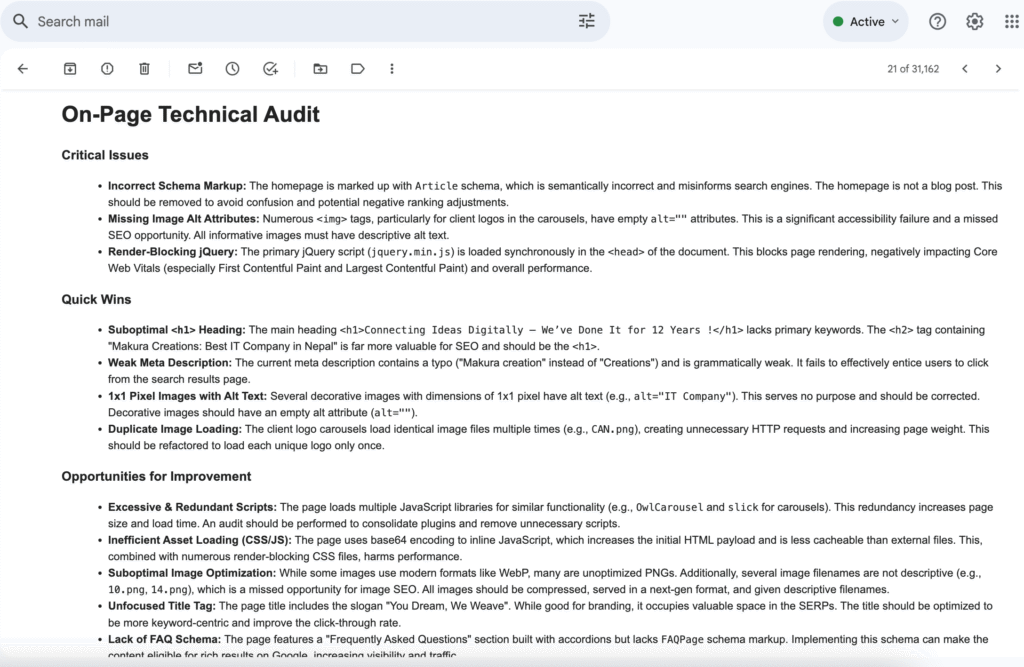Move the email to a folder
Screen dimensions: 1024x667
pyautogui.click(x=320, y=69)
